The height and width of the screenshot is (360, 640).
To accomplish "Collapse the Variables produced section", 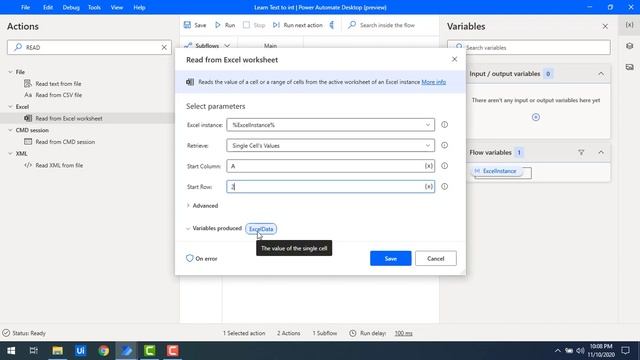I will click(x=188, y=229).
